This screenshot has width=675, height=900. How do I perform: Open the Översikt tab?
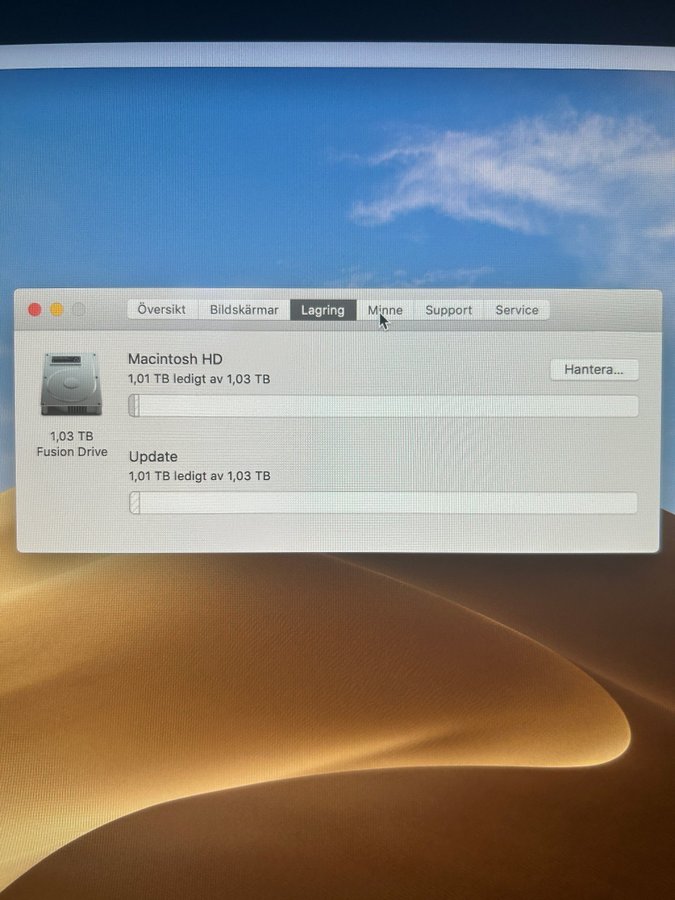[x=162, y=310]
